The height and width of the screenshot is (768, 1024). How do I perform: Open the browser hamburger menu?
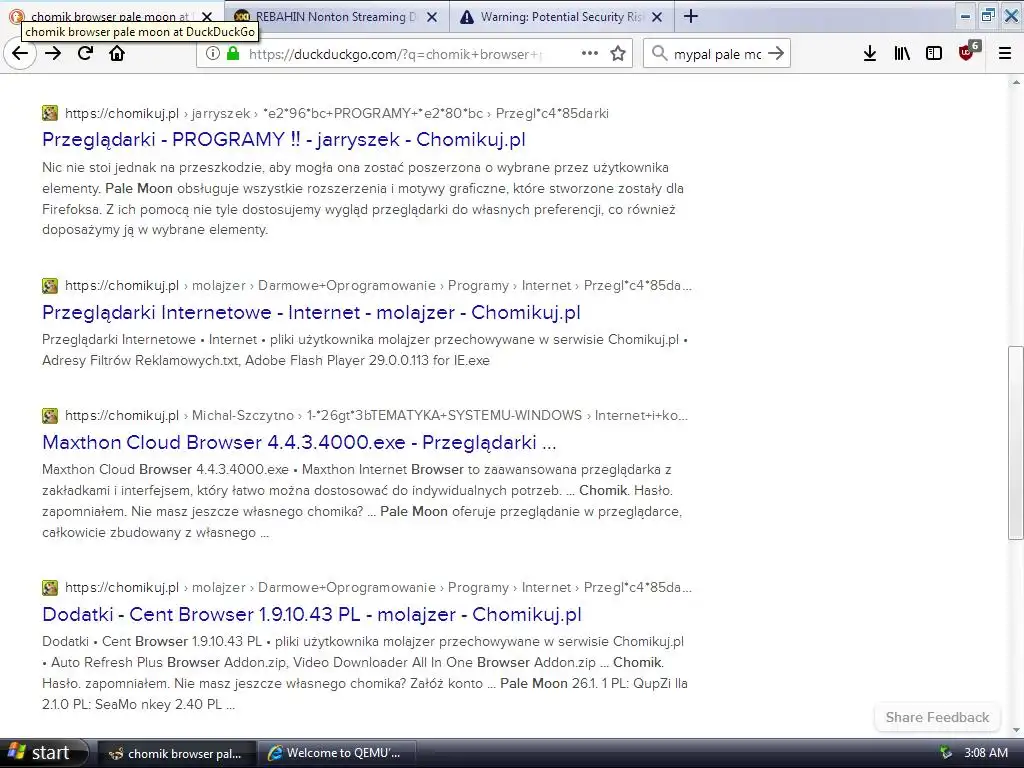pos(1005,54)
